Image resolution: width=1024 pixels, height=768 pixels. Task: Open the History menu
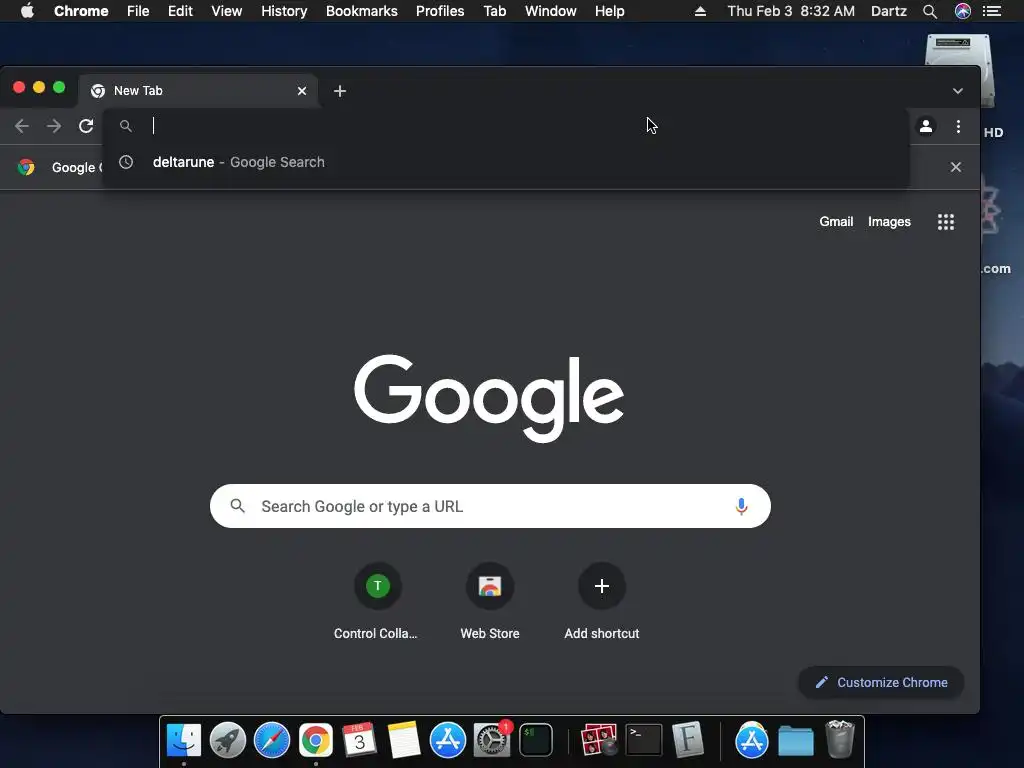[x=284, y=11]
